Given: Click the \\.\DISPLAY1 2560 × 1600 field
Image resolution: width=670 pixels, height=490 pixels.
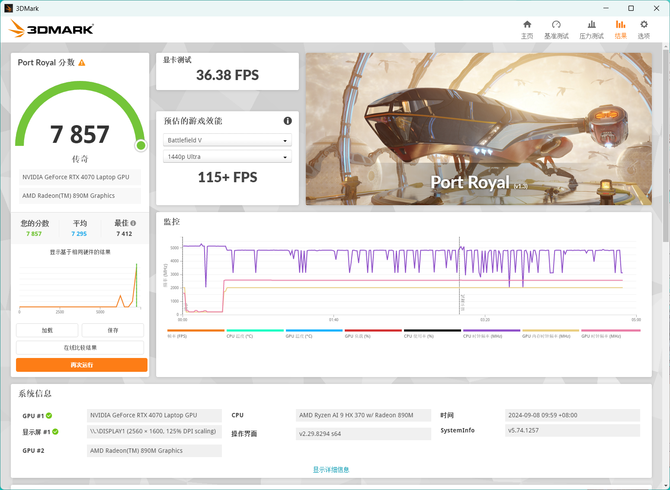Looking at the screenshot, I should (x=154, y=431).
